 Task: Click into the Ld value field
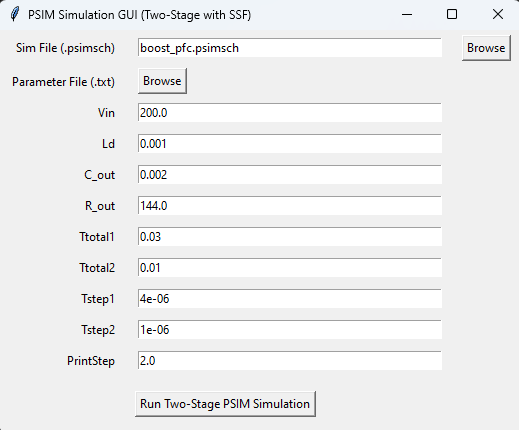pyautogui.click(x=290, y=144)
